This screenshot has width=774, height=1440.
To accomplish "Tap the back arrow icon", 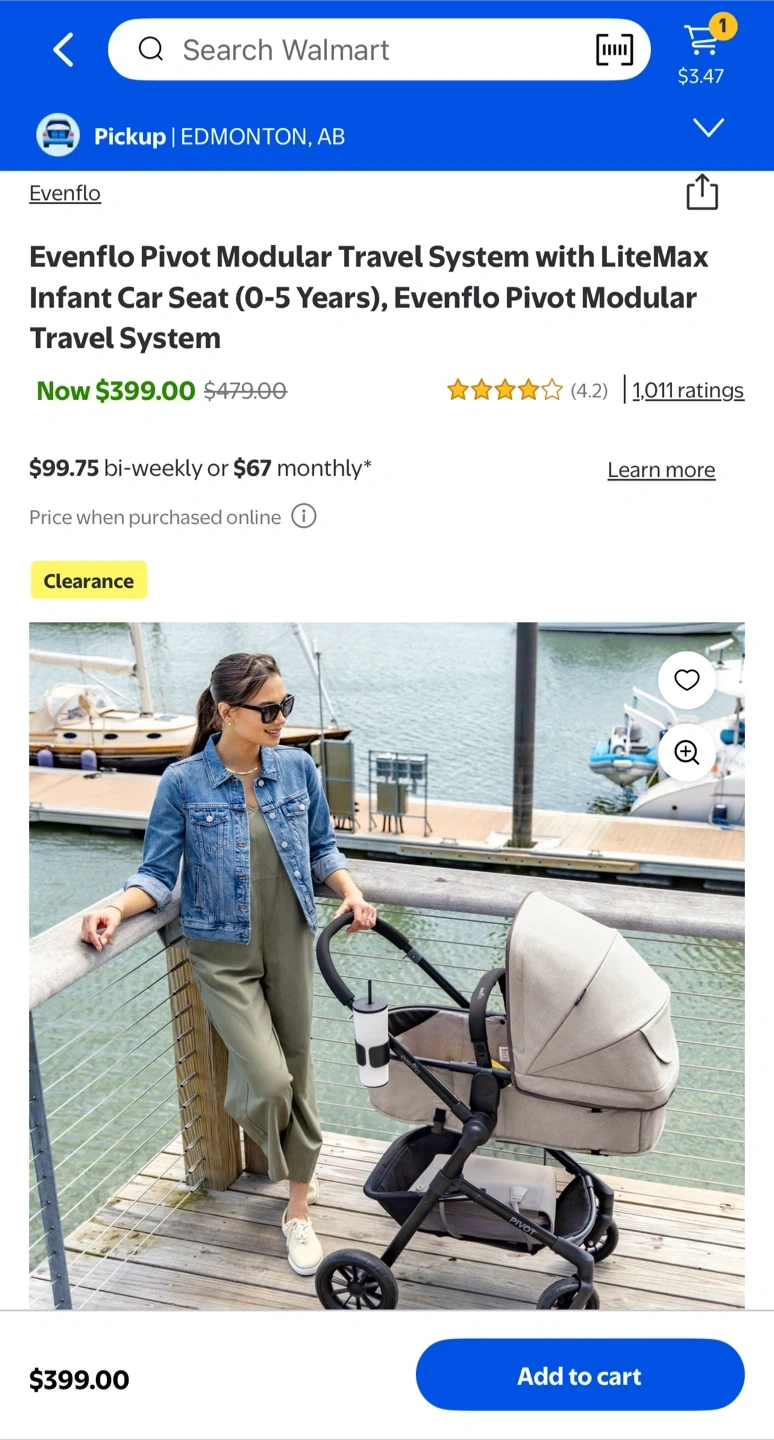I will tap(63, 49).
